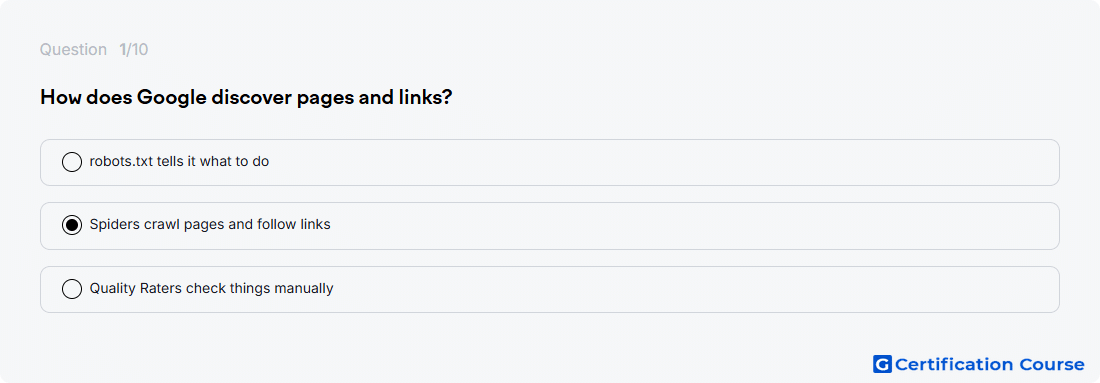Click the word "Google" in the question
This screenshot has height=383, width=1100.
pyautogui.click(x=171, y=98)
